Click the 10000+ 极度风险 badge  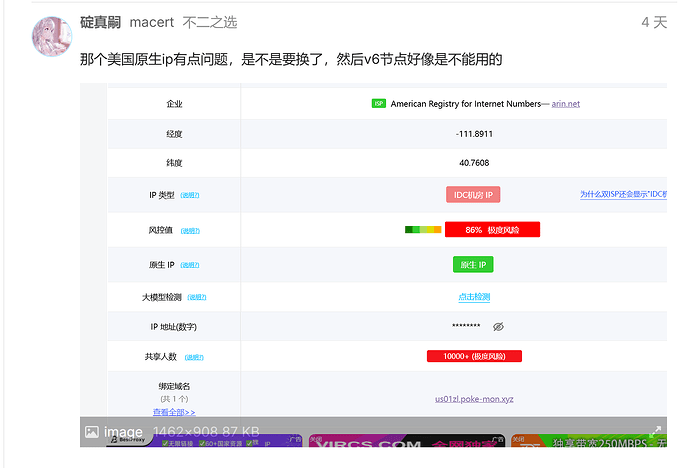(x=474, y=356)
